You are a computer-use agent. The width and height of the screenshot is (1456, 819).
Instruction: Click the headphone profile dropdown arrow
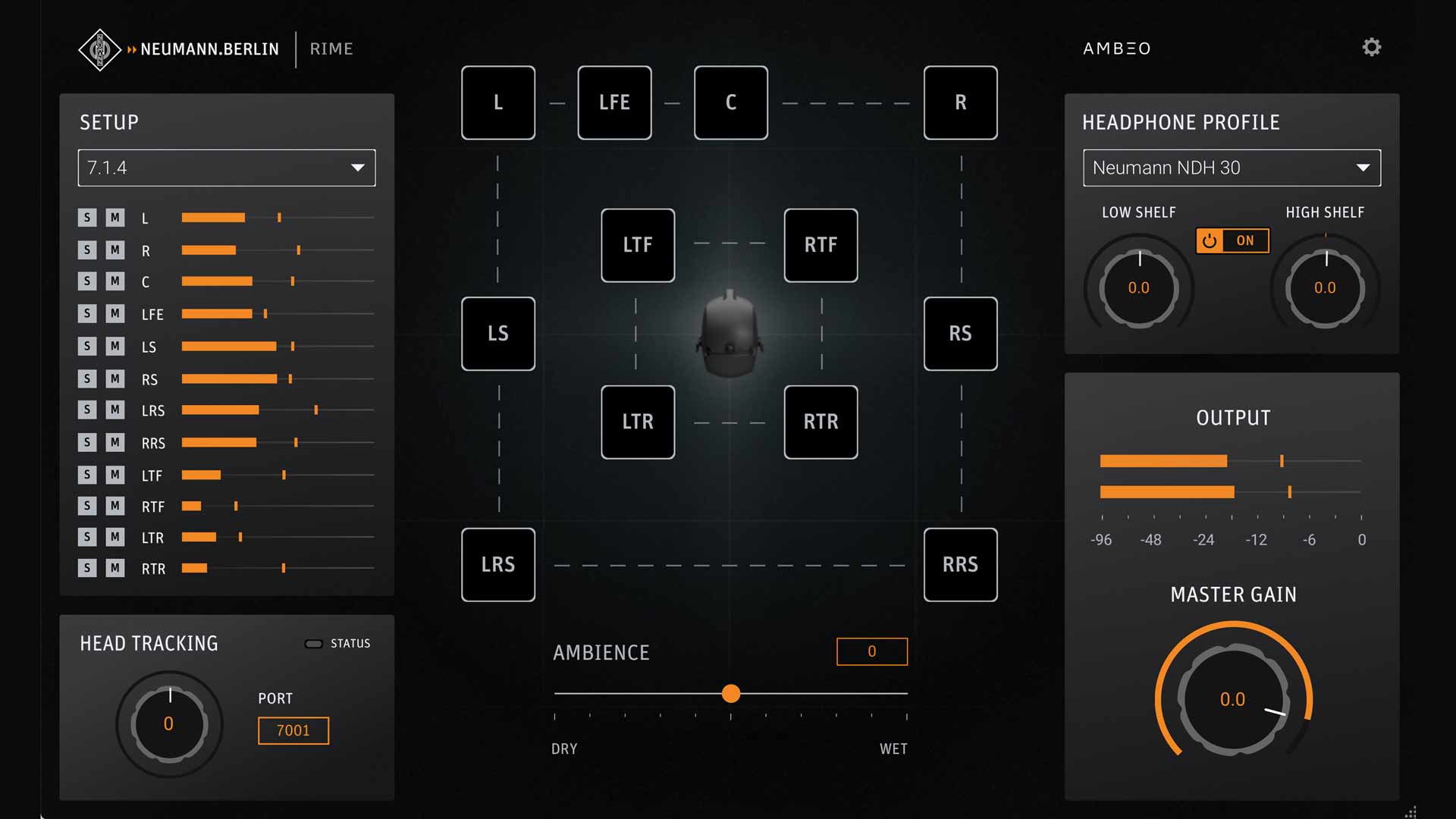click(1363, 168)
